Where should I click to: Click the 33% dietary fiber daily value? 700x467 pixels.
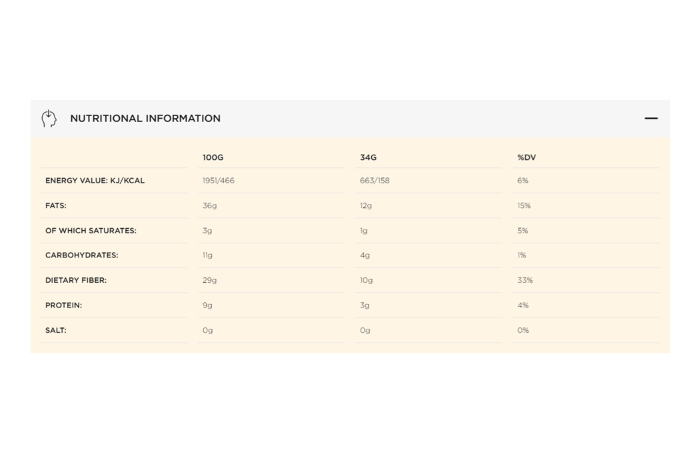[524, 281]
